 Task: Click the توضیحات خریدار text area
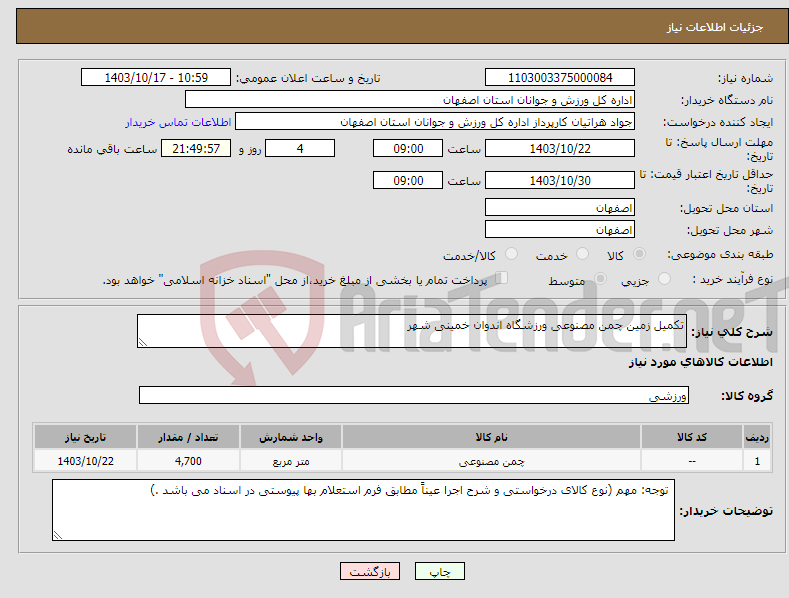[363, 510]
